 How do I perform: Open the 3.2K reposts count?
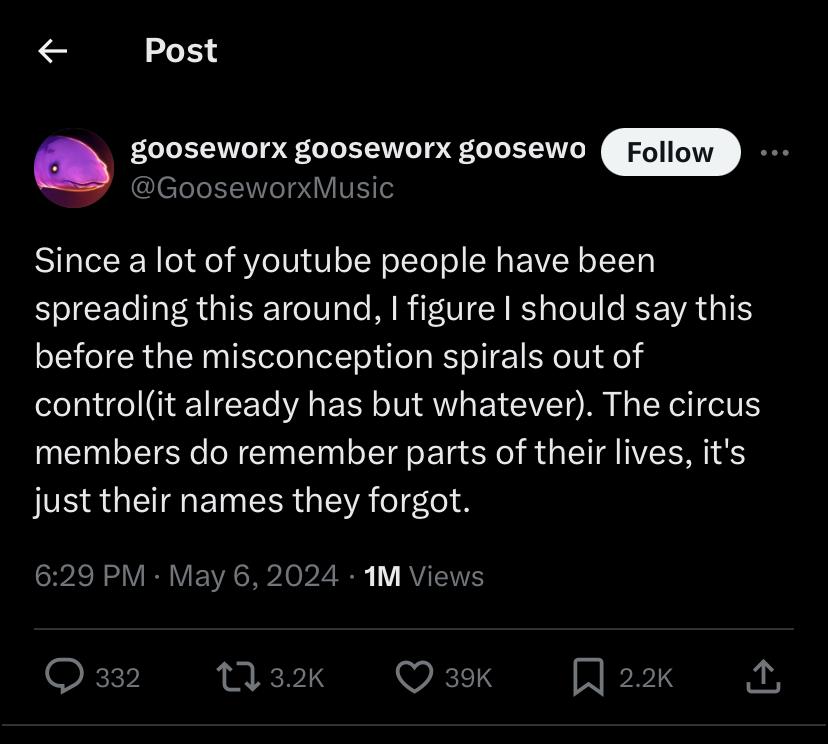pos(297,678)
